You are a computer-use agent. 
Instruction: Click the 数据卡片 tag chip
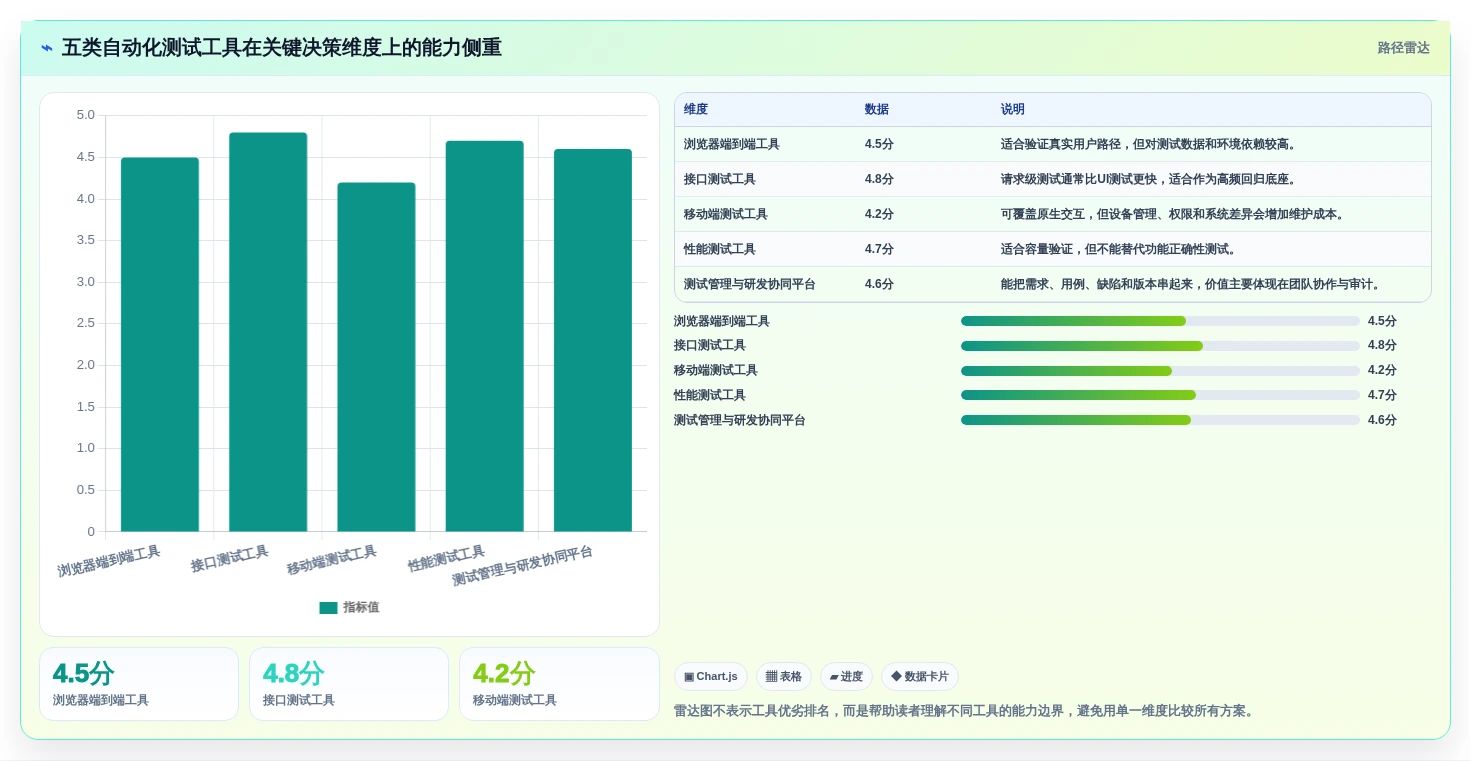point(920,677)
